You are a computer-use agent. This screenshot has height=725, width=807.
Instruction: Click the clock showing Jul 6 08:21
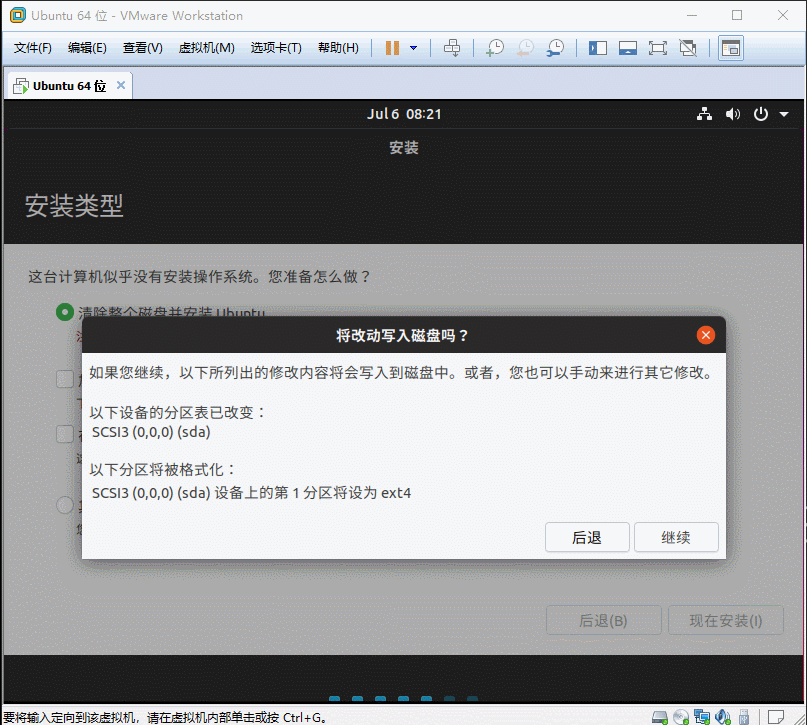pos(404,114)
